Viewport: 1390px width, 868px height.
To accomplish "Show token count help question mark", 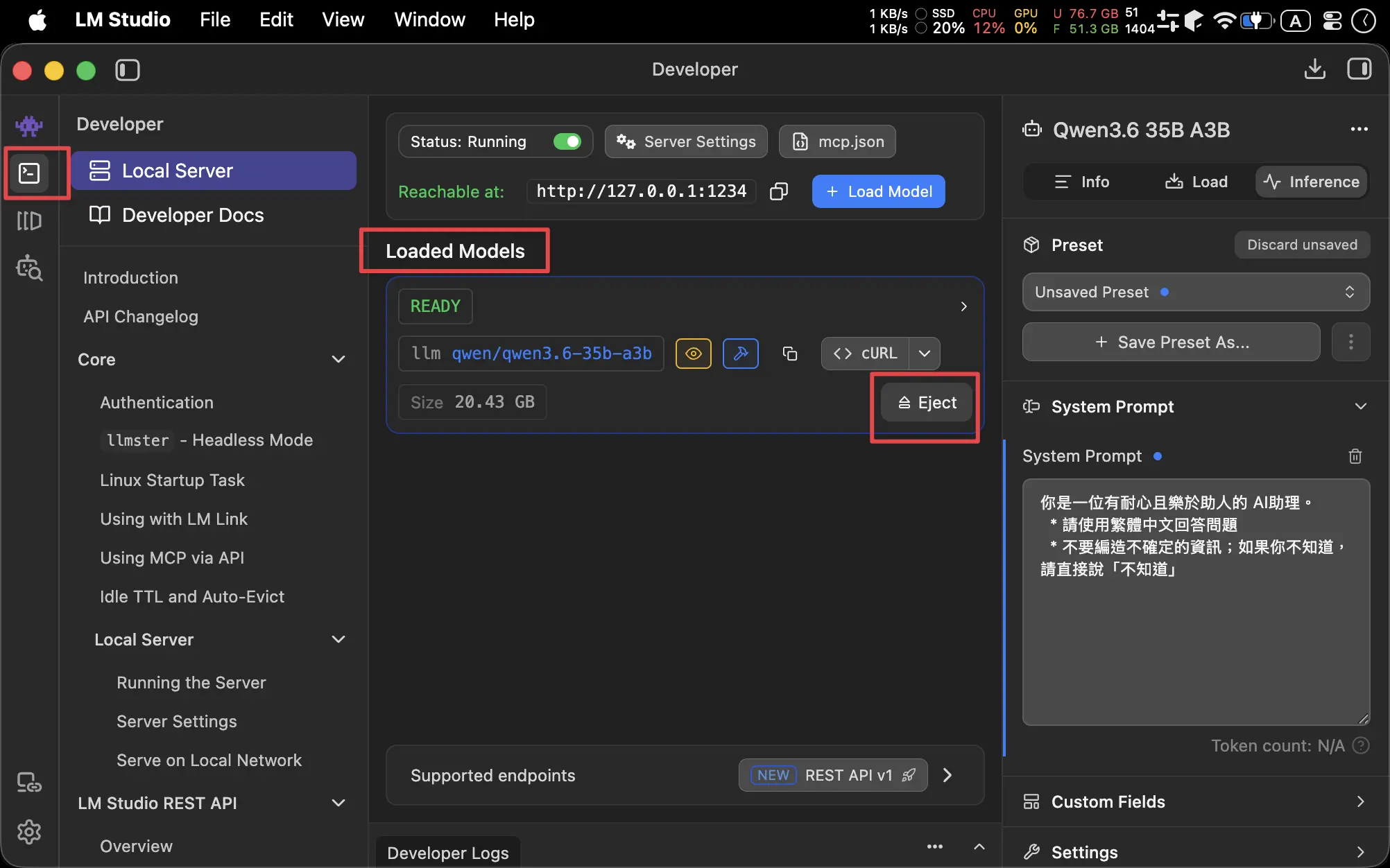I will point(1362,745).
